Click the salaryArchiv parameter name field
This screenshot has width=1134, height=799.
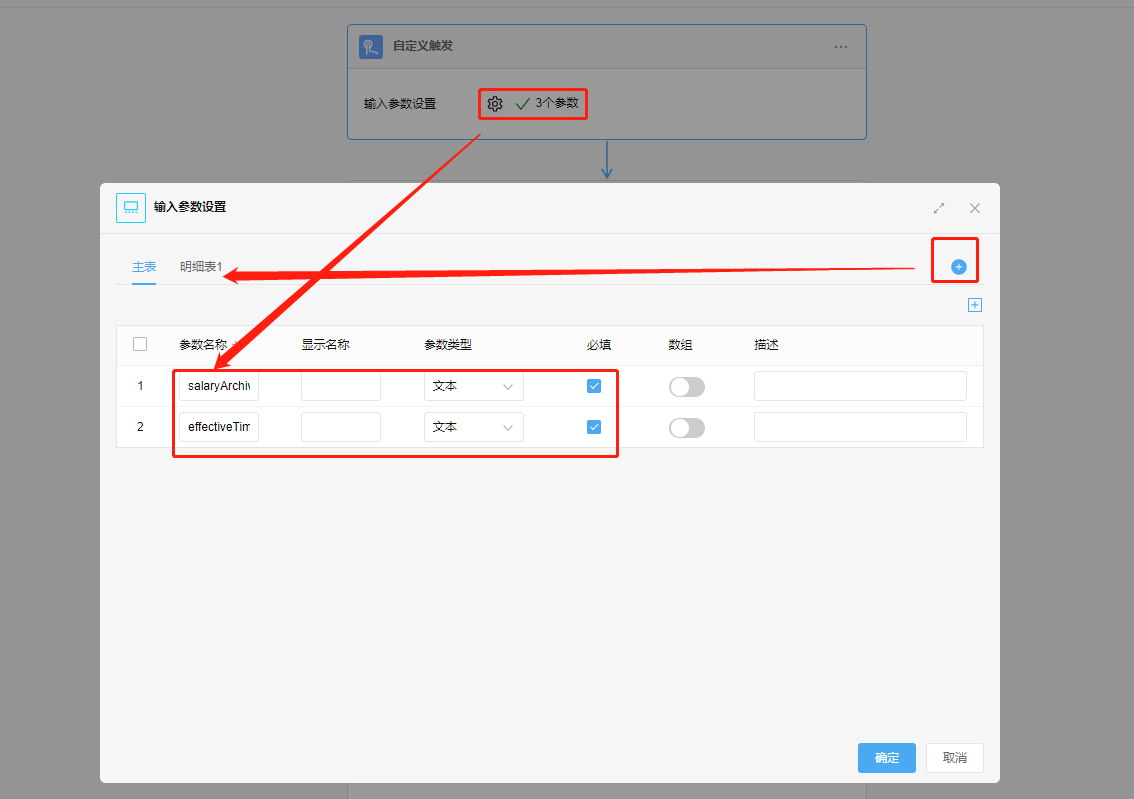click(218, 386)
